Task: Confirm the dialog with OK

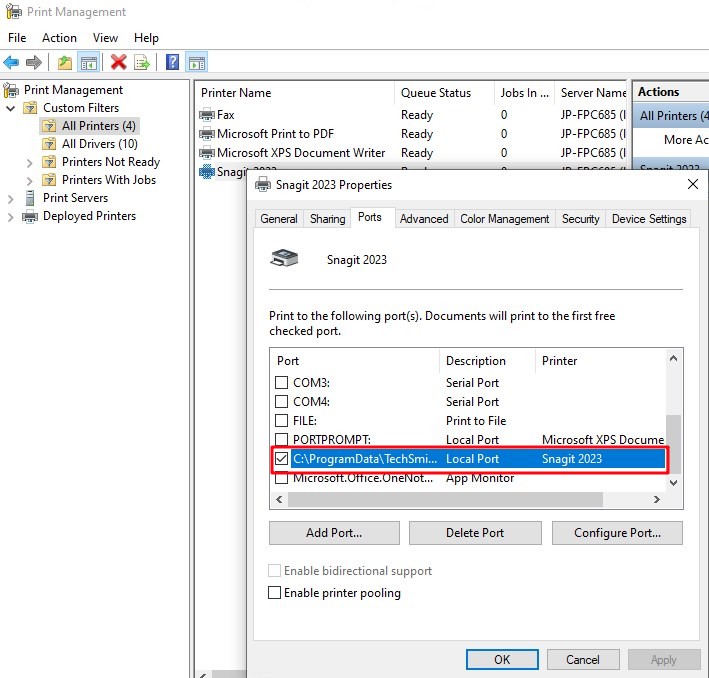Action: coord(502,659)
